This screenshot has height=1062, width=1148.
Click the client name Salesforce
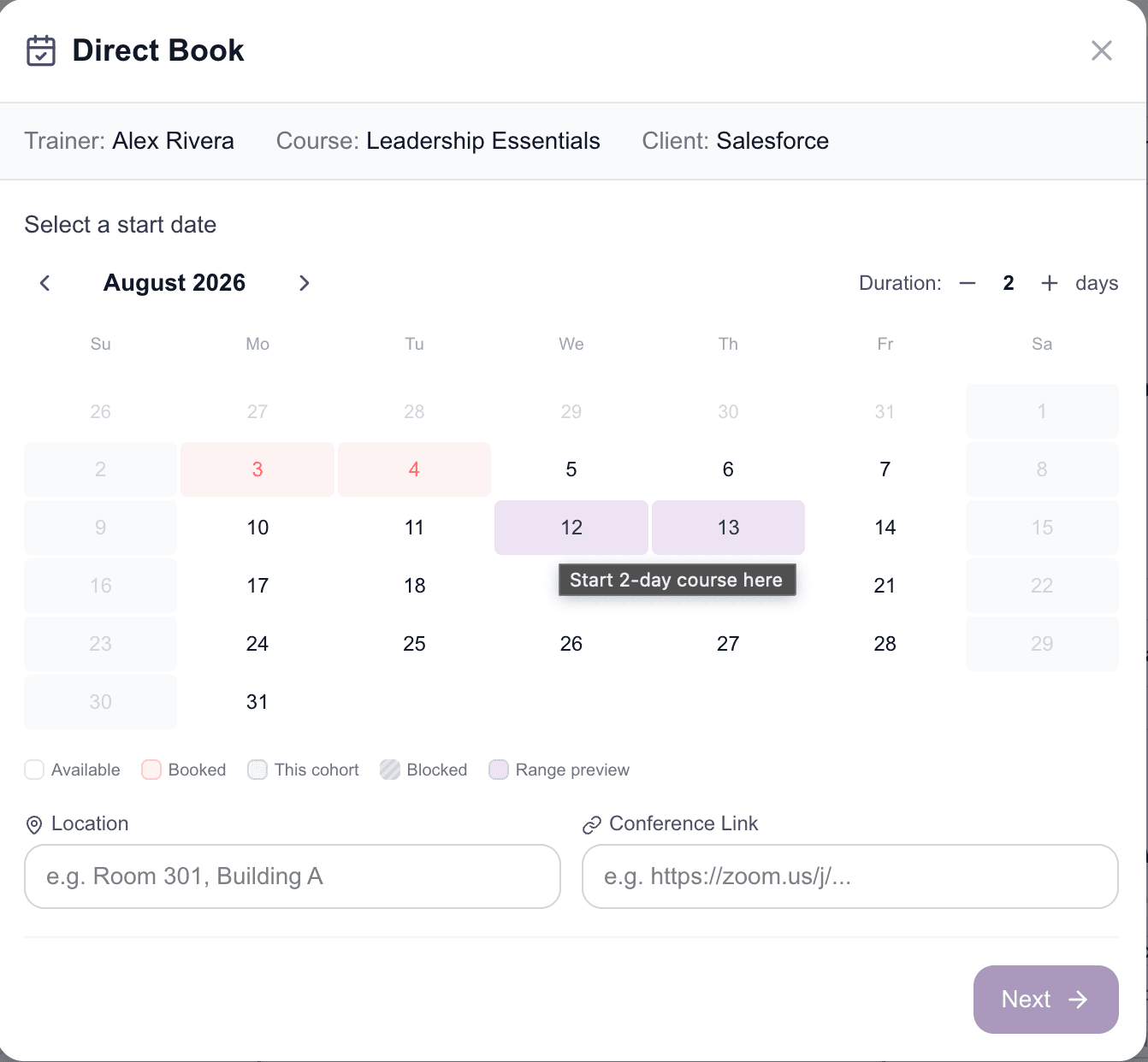(x=772, y=141)
